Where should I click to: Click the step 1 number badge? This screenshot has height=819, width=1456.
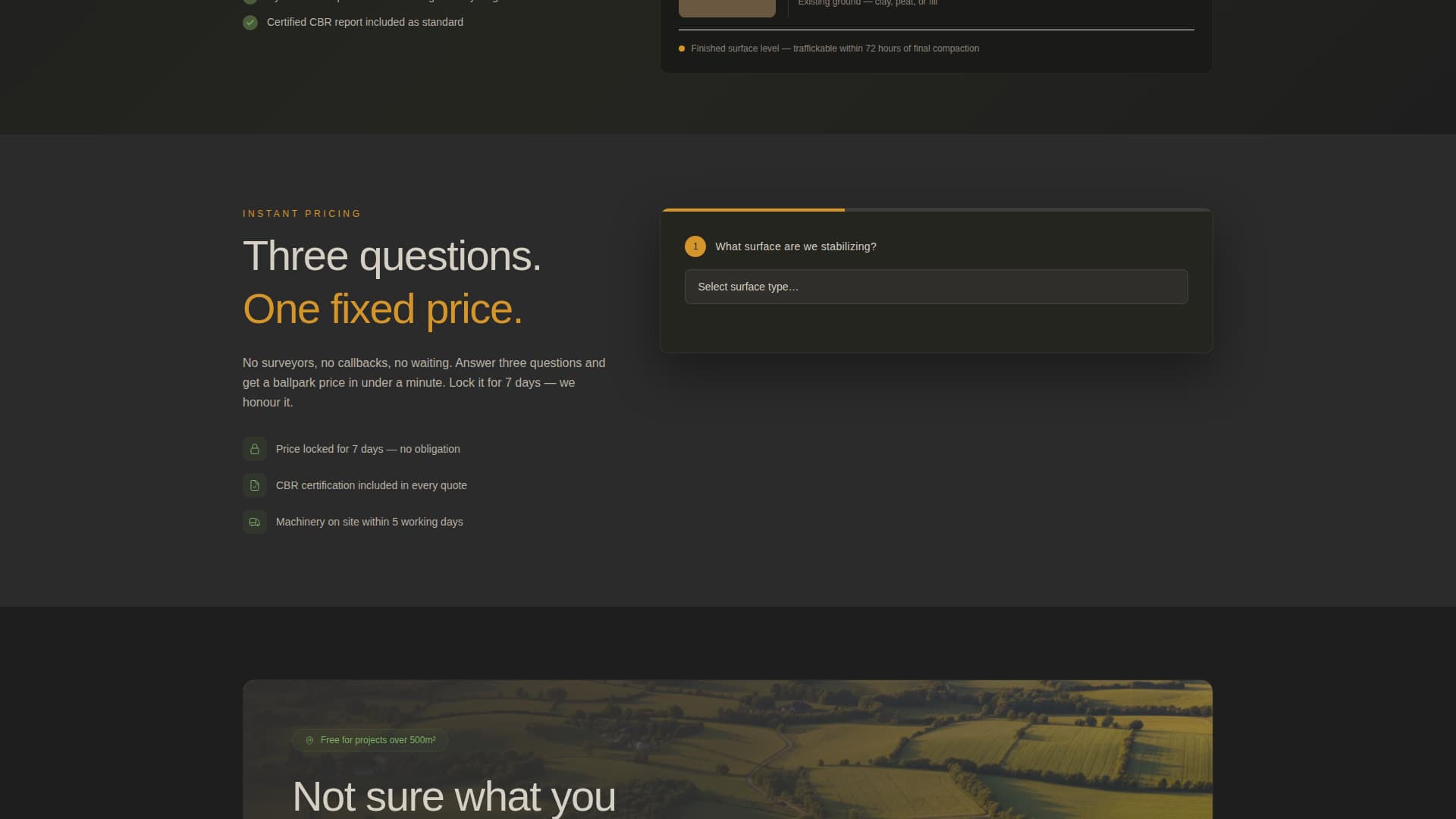(x=695, y=246)
